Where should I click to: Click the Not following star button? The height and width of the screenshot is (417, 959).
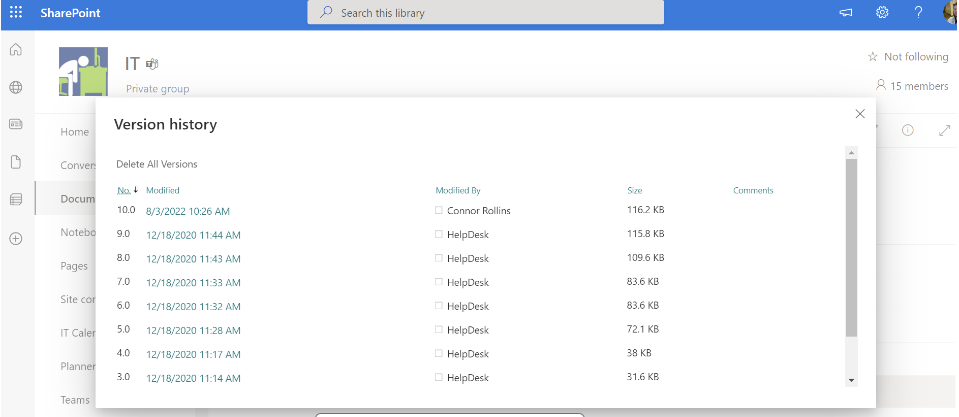(x=907, y=57)
